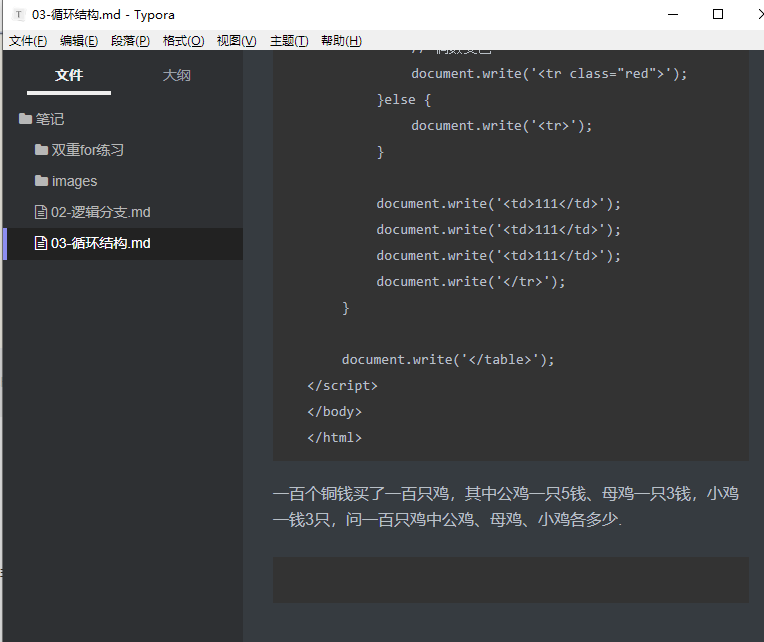
Task: Click inside the empty code block
Action: tap(511, 580)
